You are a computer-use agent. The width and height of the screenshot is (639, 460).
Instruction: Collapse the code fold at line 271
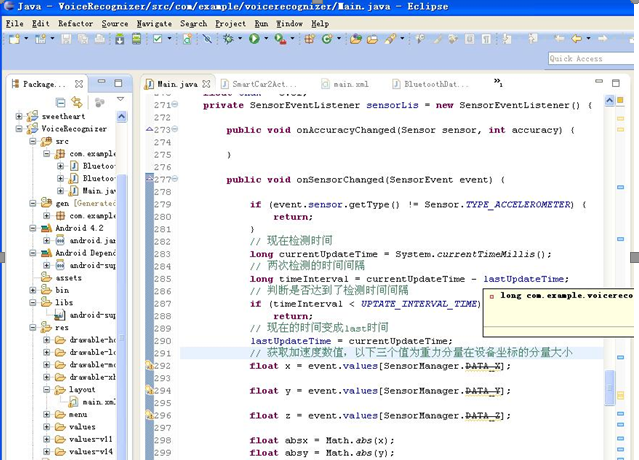(175, 105)
